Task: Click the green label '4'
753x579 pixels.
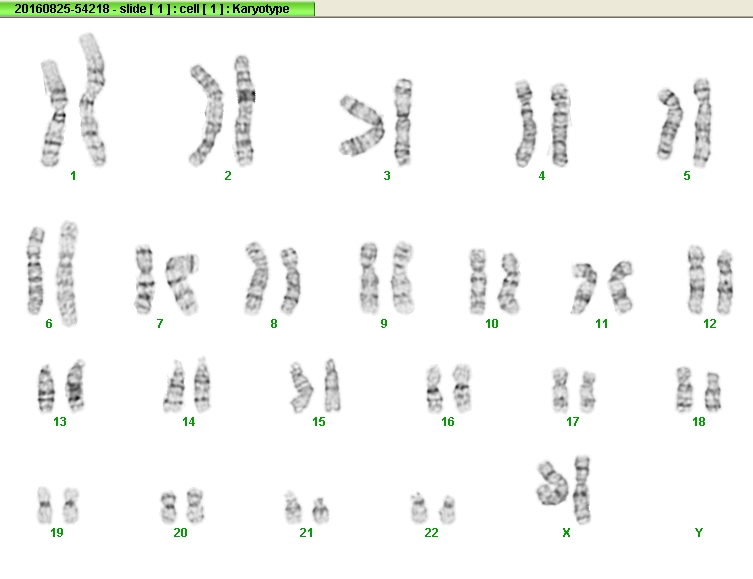Action: click(x=542, y=176)
